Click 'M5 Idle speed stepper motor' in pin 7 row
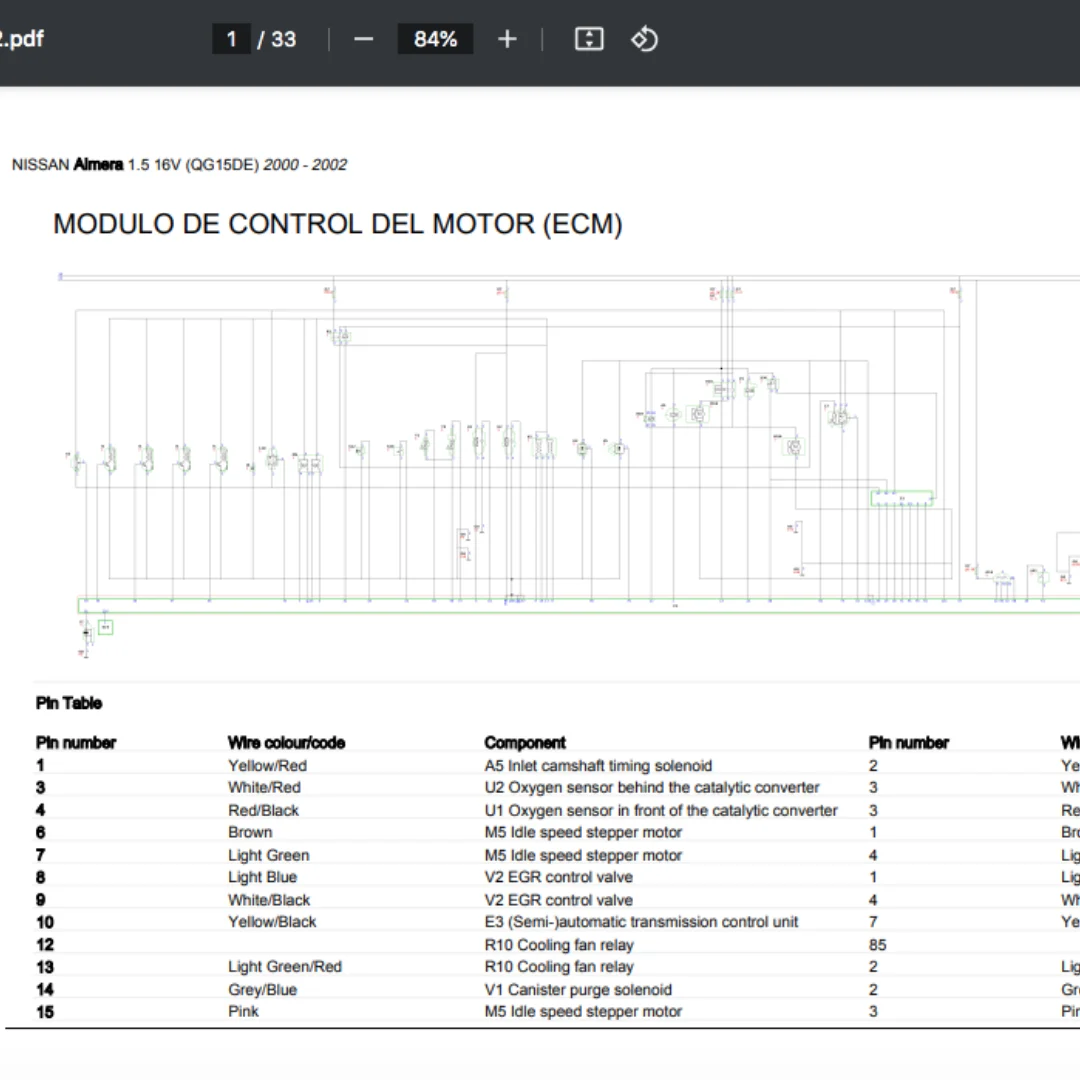The image size is (1080, 1080). (x=583, y=855)
